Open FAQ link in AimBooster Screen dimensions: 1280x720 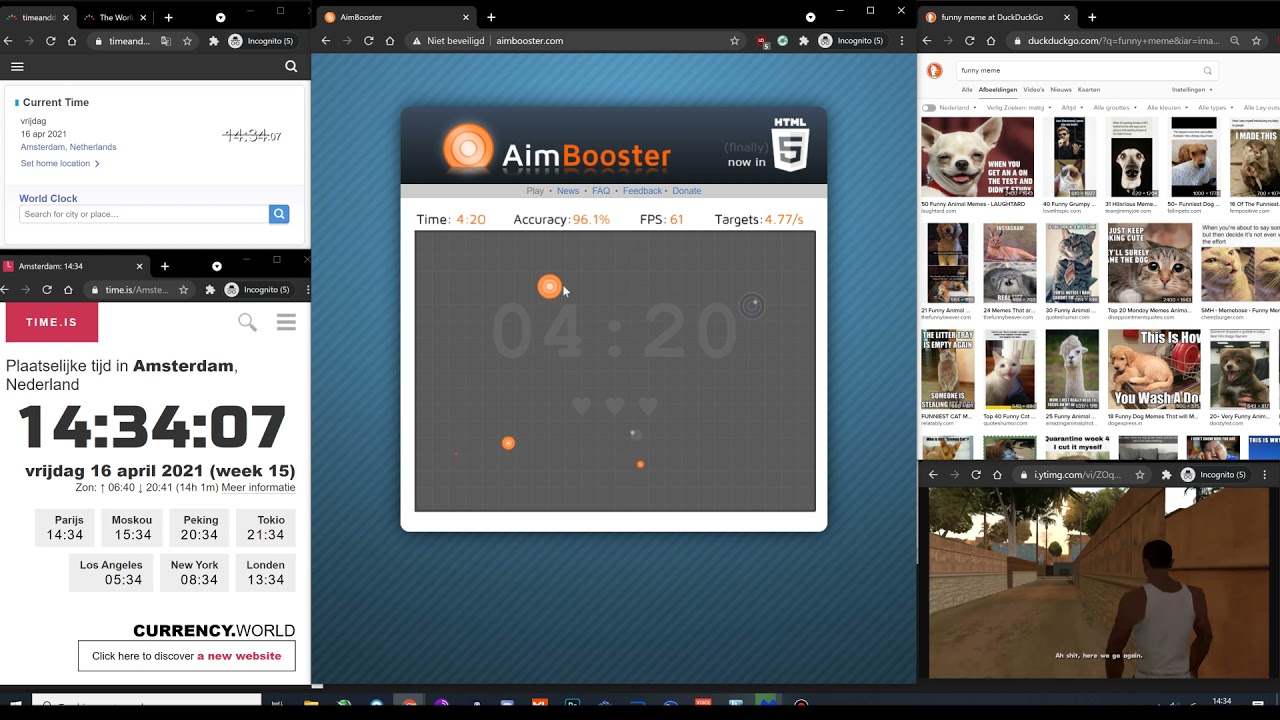click(601, 191)
